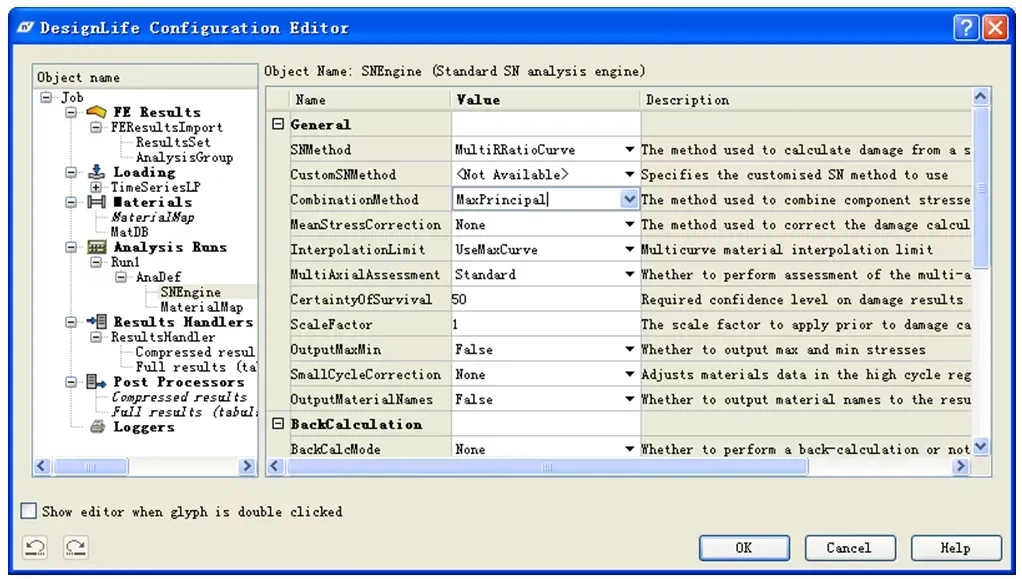Viewport: 1022px width, 579px height.
Task: Click property grid vertical scroll up arrow
Action: (980, 97)
